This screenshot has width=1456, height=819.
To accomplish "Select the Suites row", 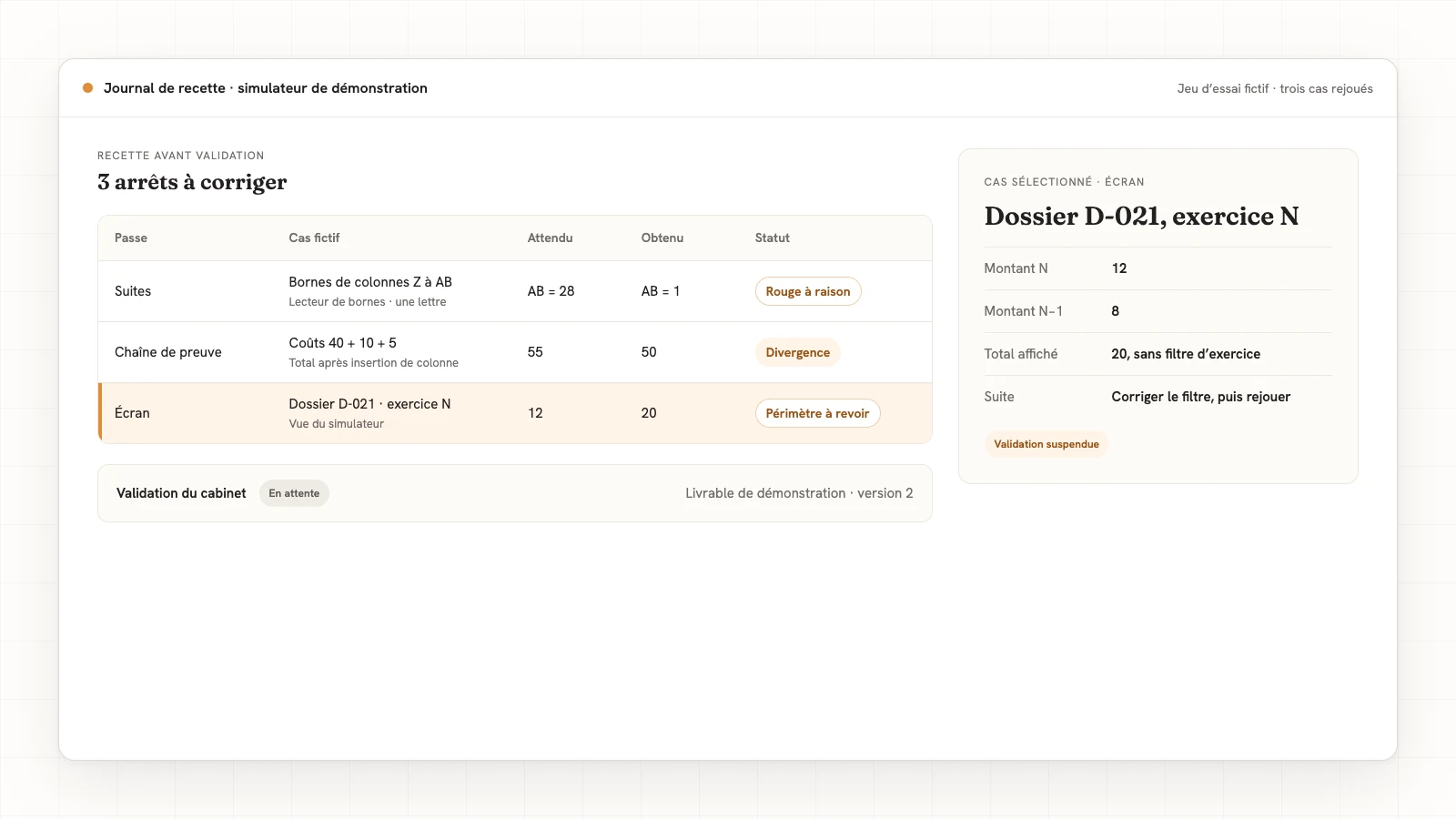I will (515, 291).
